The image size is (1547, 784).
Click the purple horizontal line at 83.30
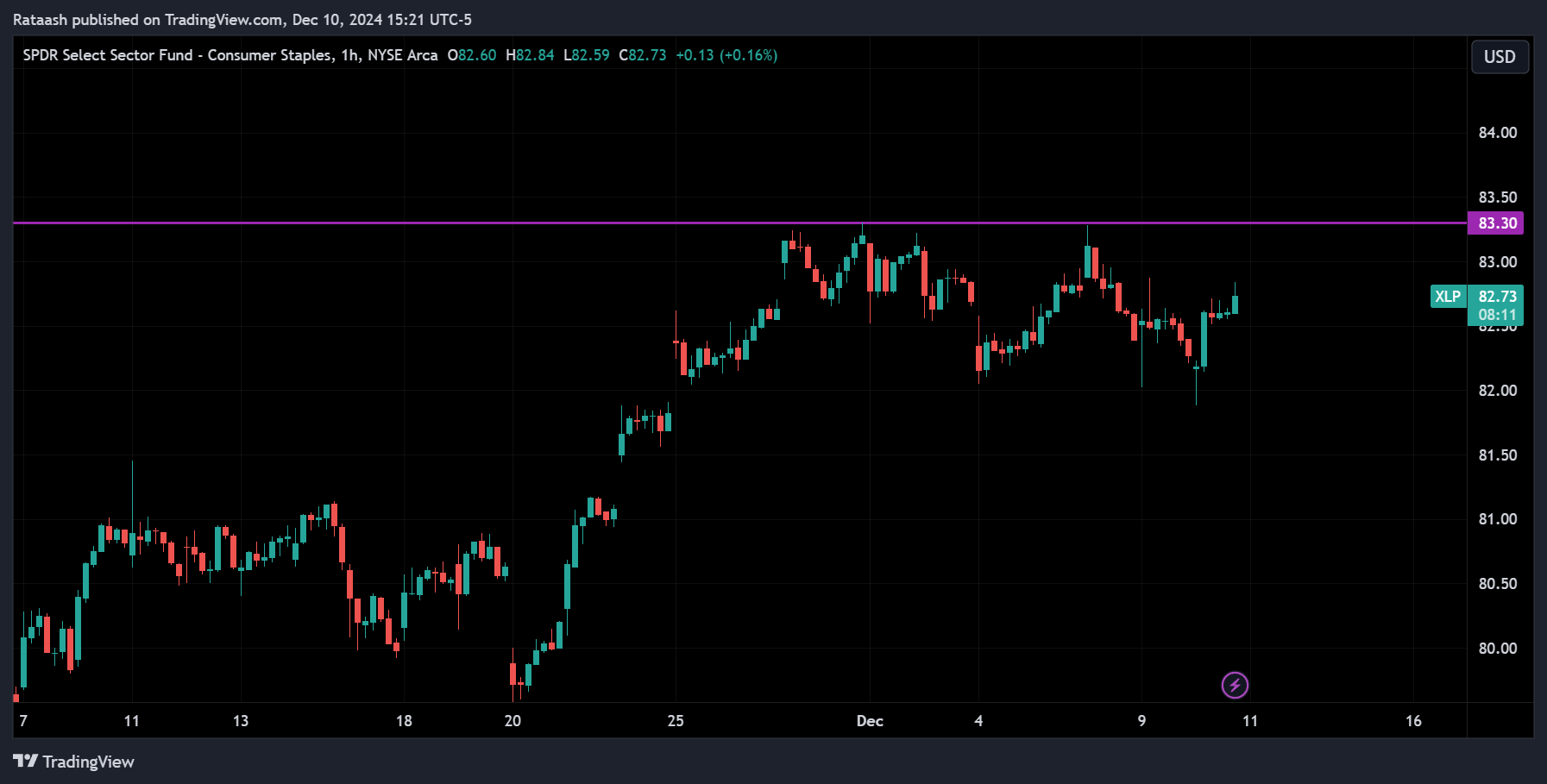point(739,223)
